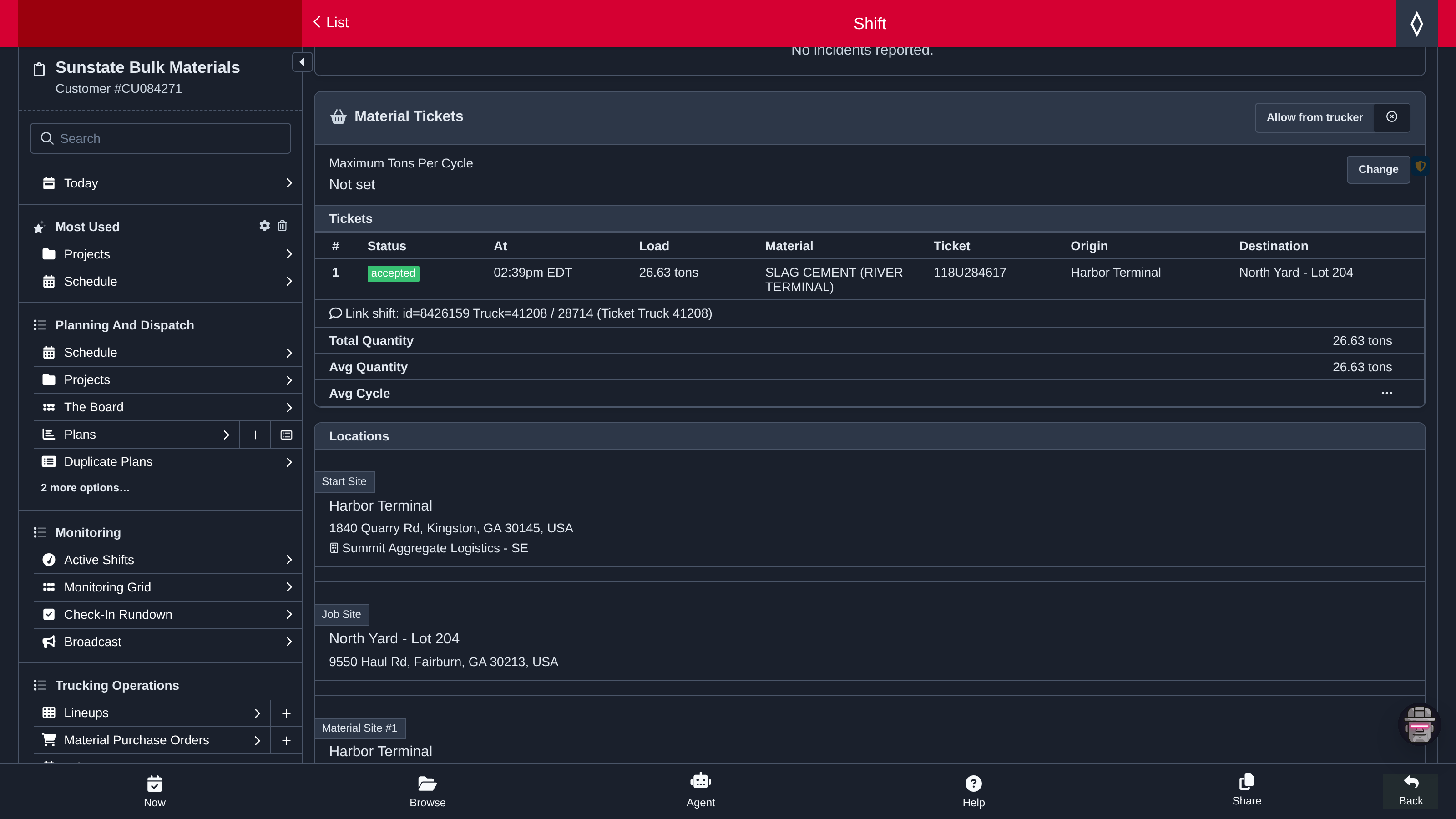The width and height of the screenshot is (1456, 819).
Task: Click Planning And Dispatch list icon
Action: (x=40, y=325)
